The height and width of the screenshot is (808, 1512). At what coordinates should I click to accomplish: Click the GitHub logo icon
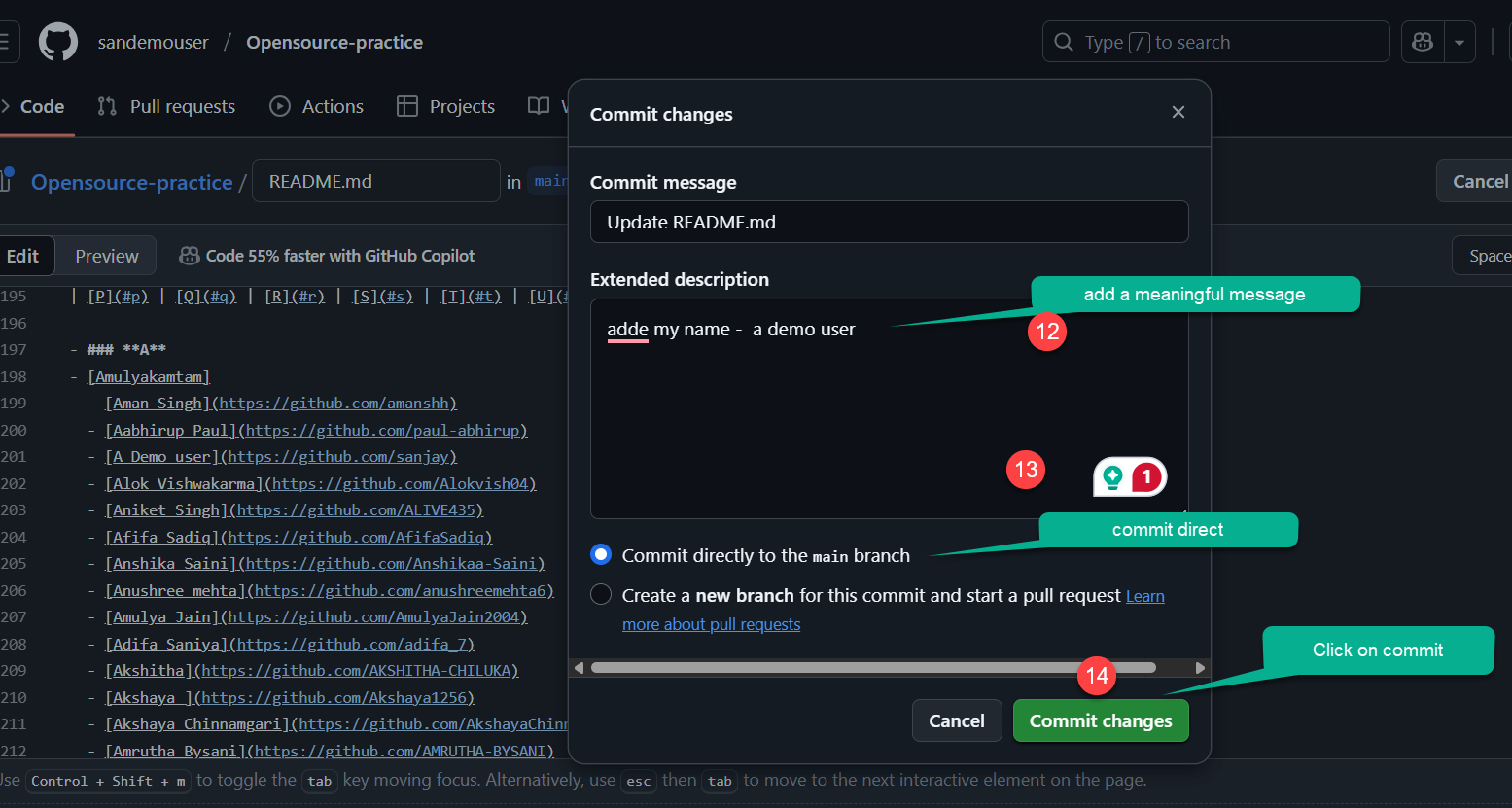tap(57, 41)
